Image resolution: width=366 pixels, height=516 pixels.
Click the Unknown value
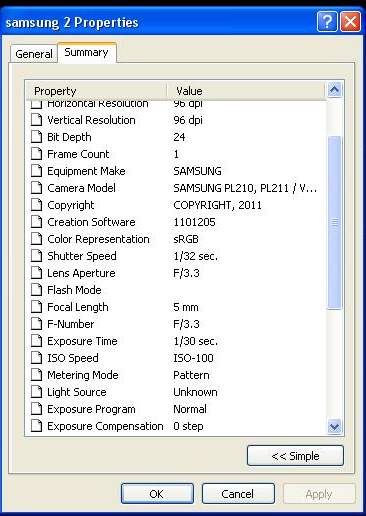tap(195, 392)
